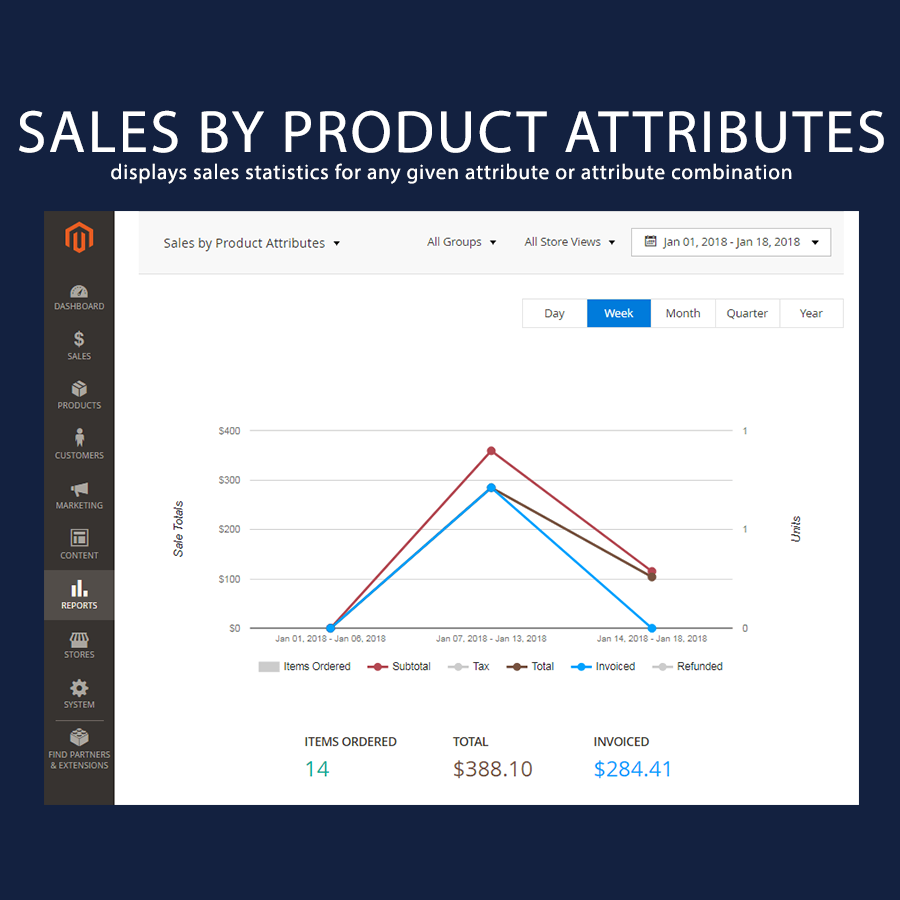
Task: Toggle Total legend series
Action: [530, 666]
